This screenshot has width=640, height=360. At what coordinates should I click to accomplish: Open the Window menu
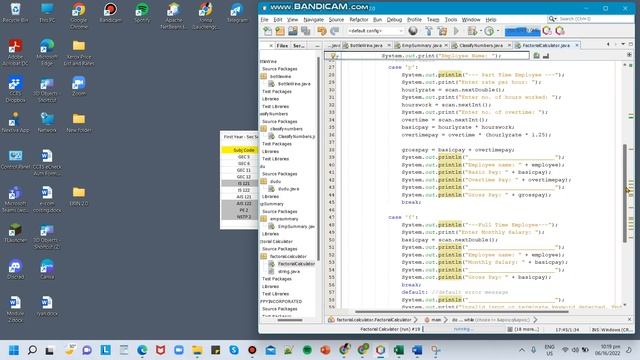pyautogui.click(x=471, y=19)
